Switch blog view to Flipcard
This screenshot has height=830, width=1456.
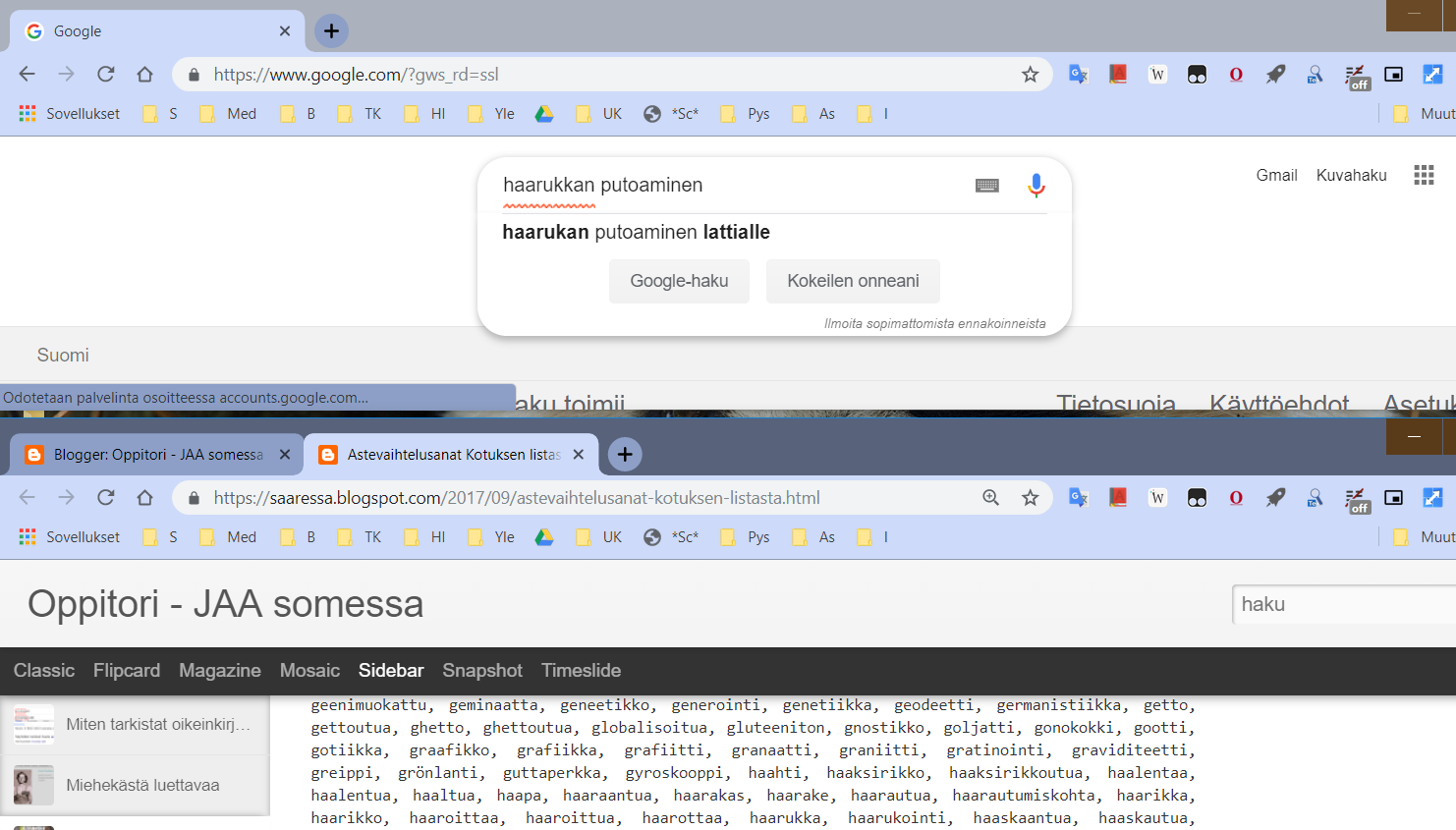pos(127,670)
